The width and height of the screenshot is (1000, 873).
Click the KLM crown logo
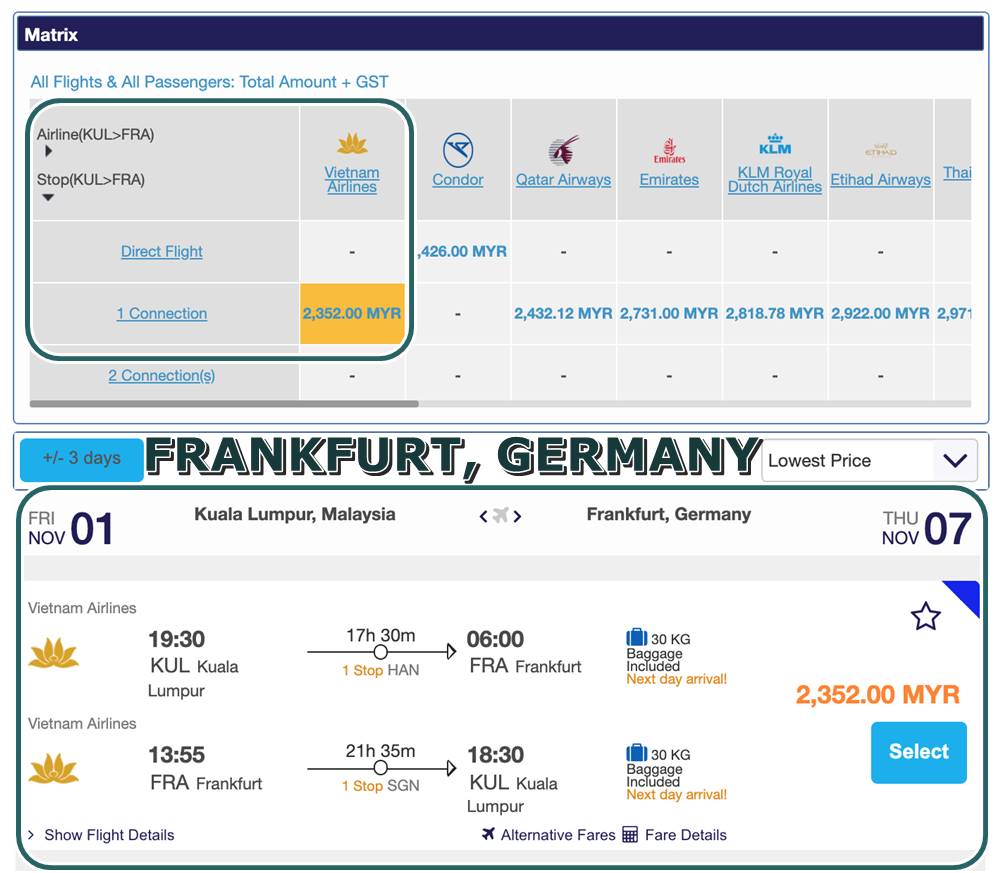pyautogui.click(x=775, y=145)
